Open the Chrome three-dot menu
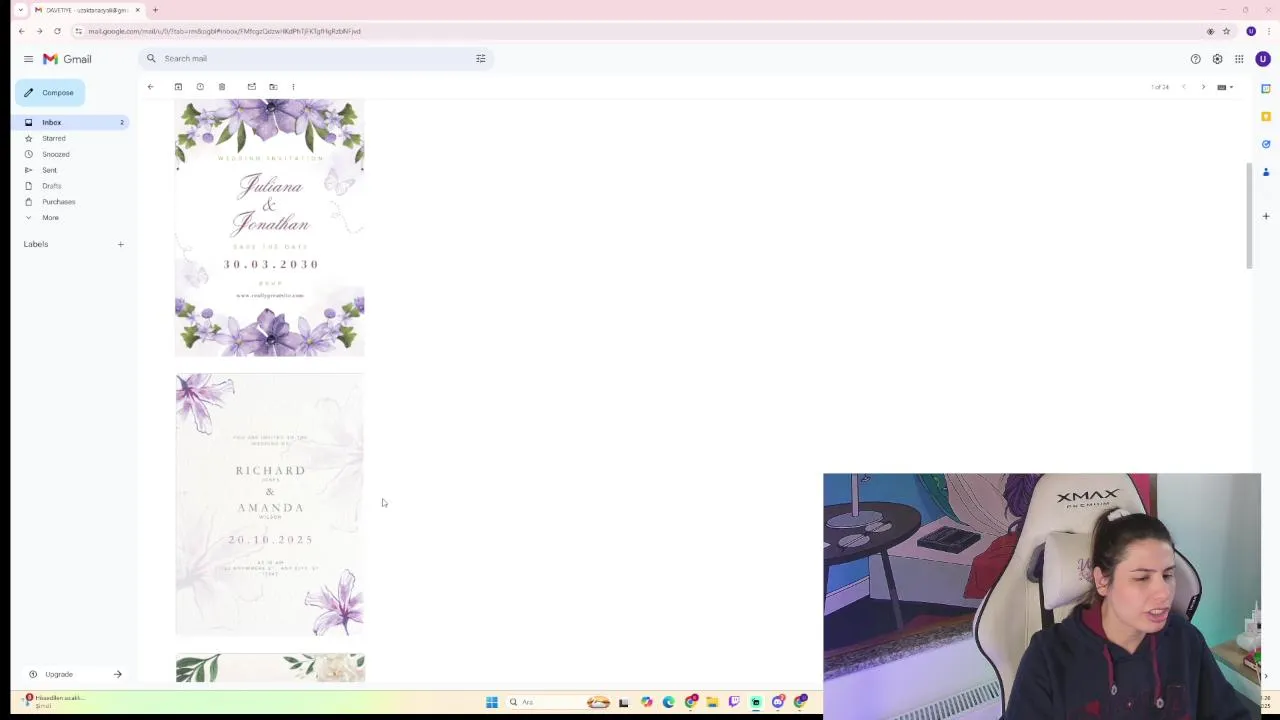Screen dimensions: 1280x720 1268,31
